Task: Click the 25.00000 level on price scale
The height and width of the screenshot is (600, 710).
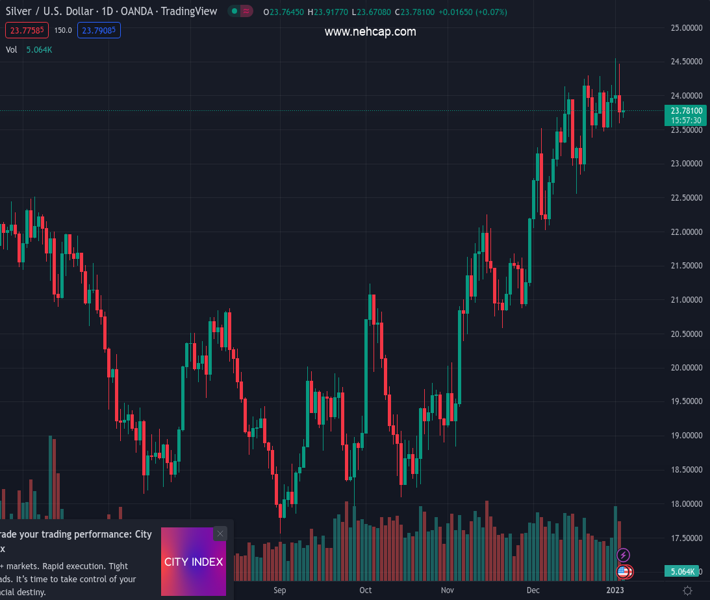Action: pyautogui.click(x=685, y=28)
